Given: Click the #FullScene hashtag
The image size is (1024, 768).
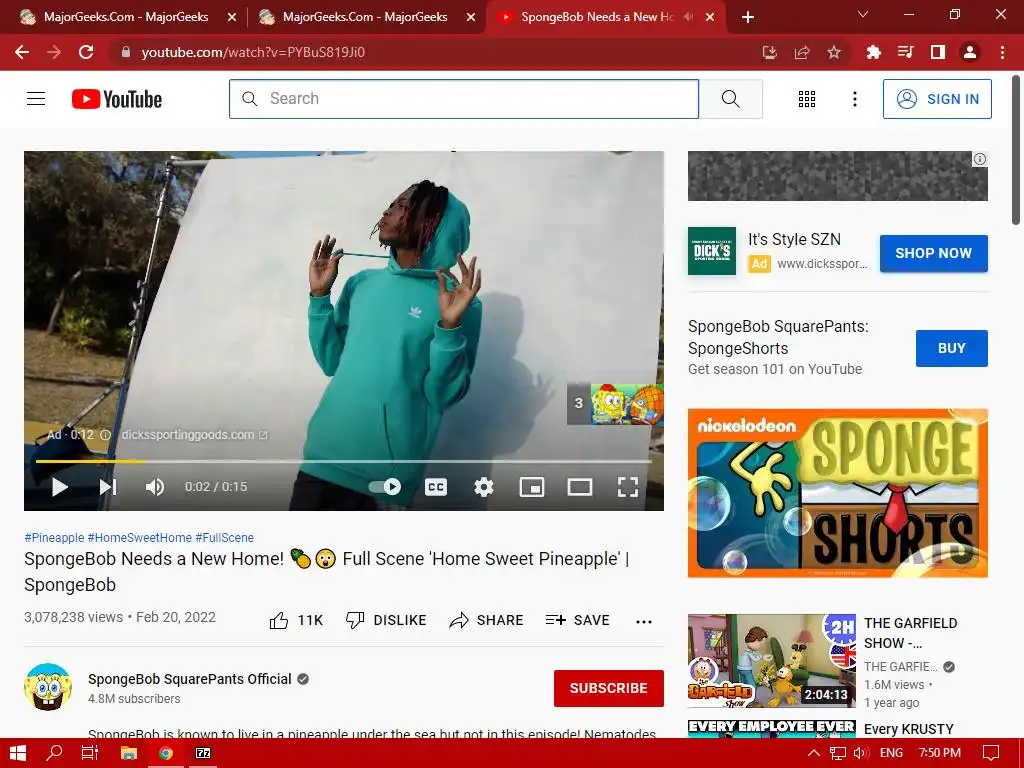Looking at the screenshot, I should tap(225, 537).
